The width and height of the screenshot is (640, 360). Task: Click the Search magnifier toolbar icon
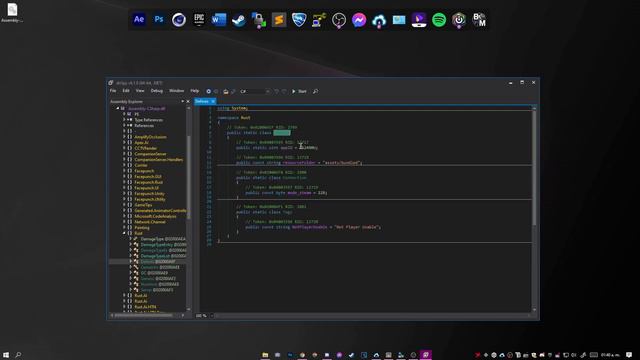point(316,91)
